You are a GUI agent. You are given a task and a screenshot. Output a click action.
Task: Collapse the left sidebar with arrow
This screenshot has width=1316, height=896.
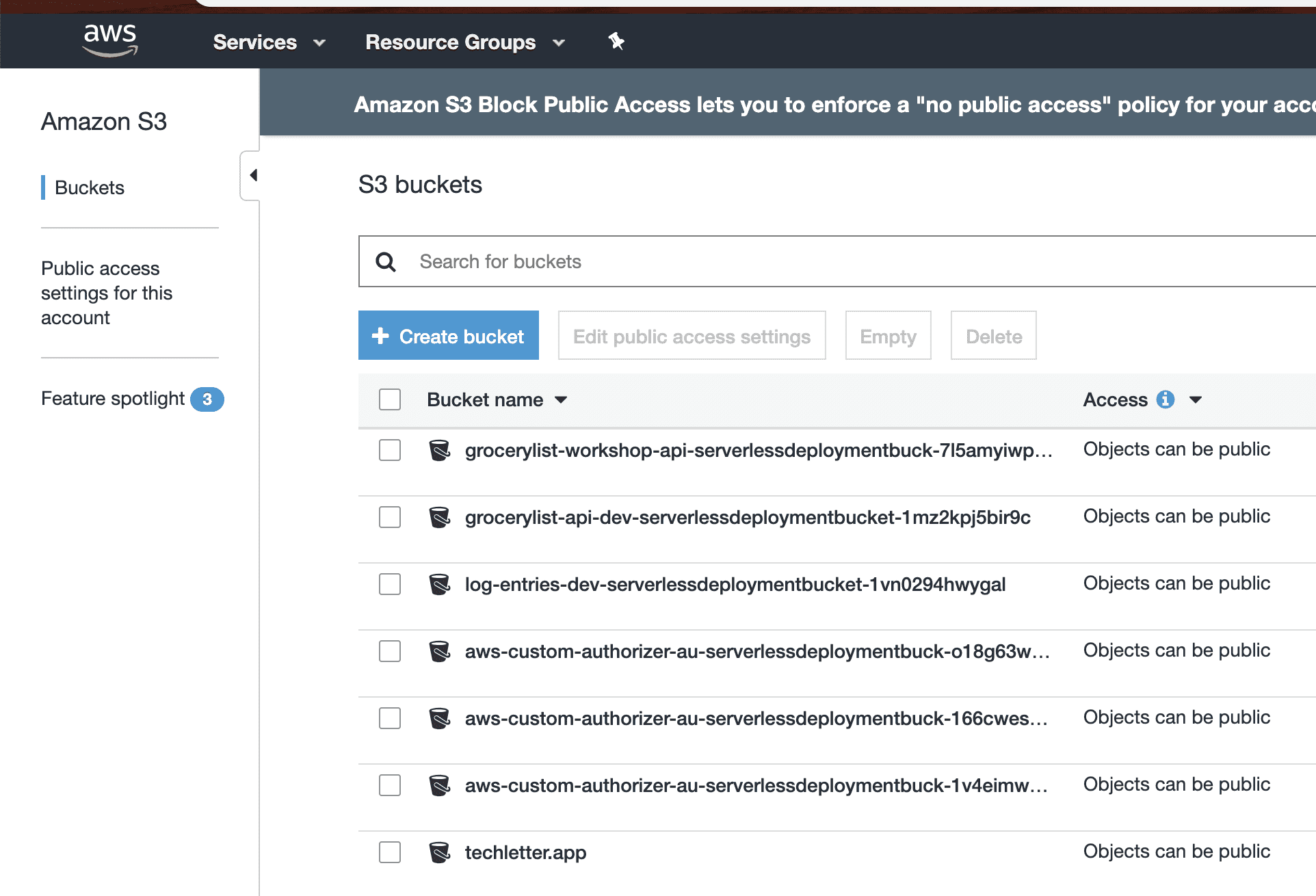(252, 175)
